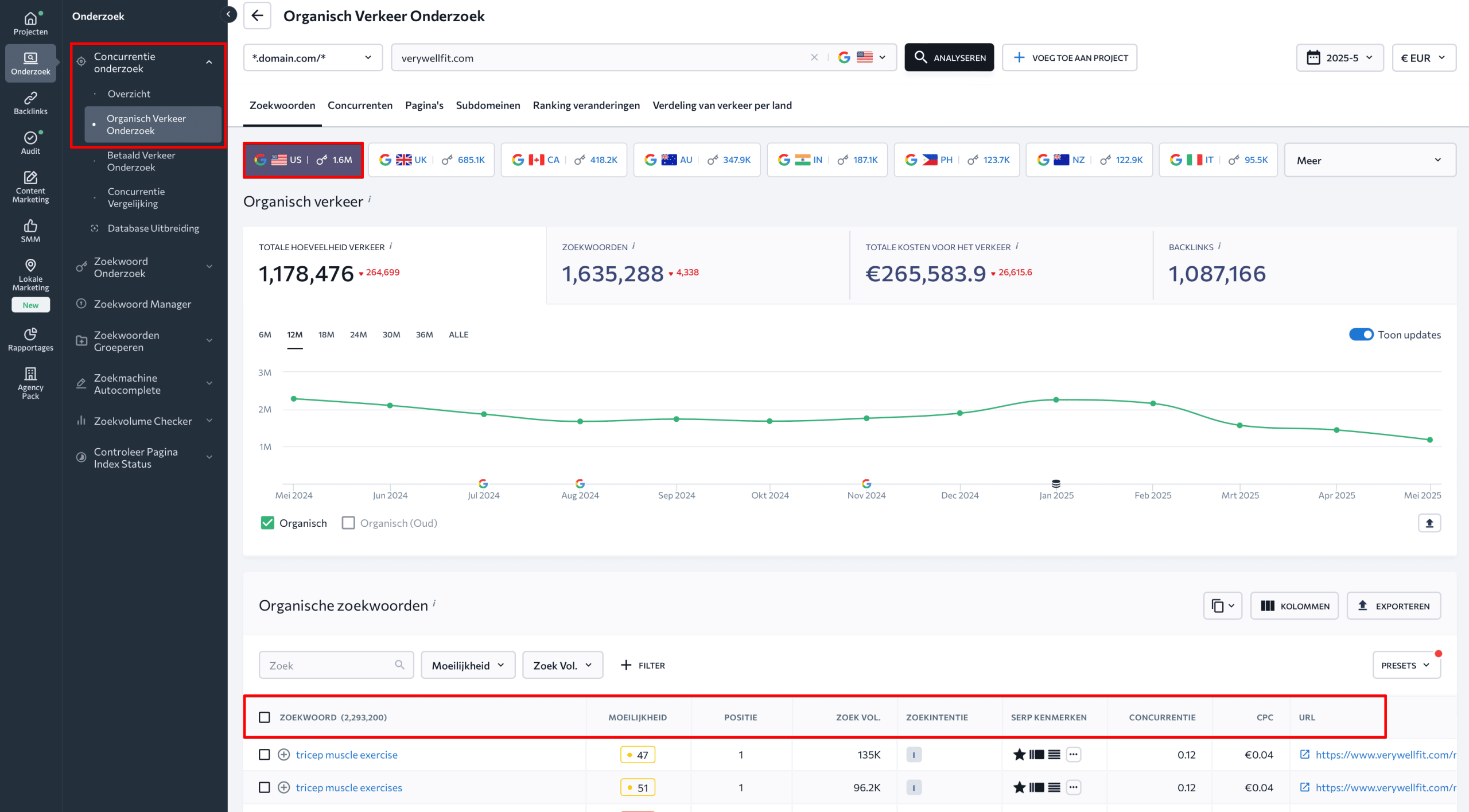The height and width of the screenshot is (812, 1469).
Task: Tick checkbox for 'tricep muscle exercise'
Action: click(x=265, y=755)
